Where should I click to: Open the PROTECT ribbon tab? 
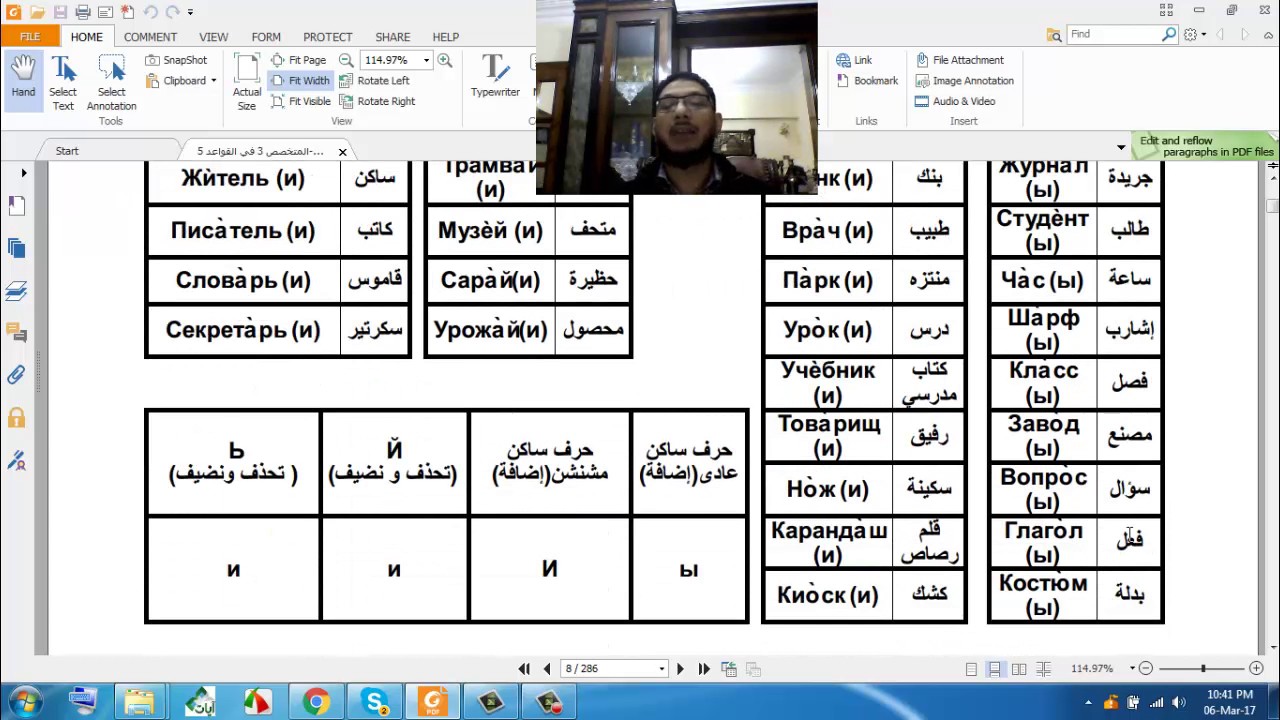[328, 37]
